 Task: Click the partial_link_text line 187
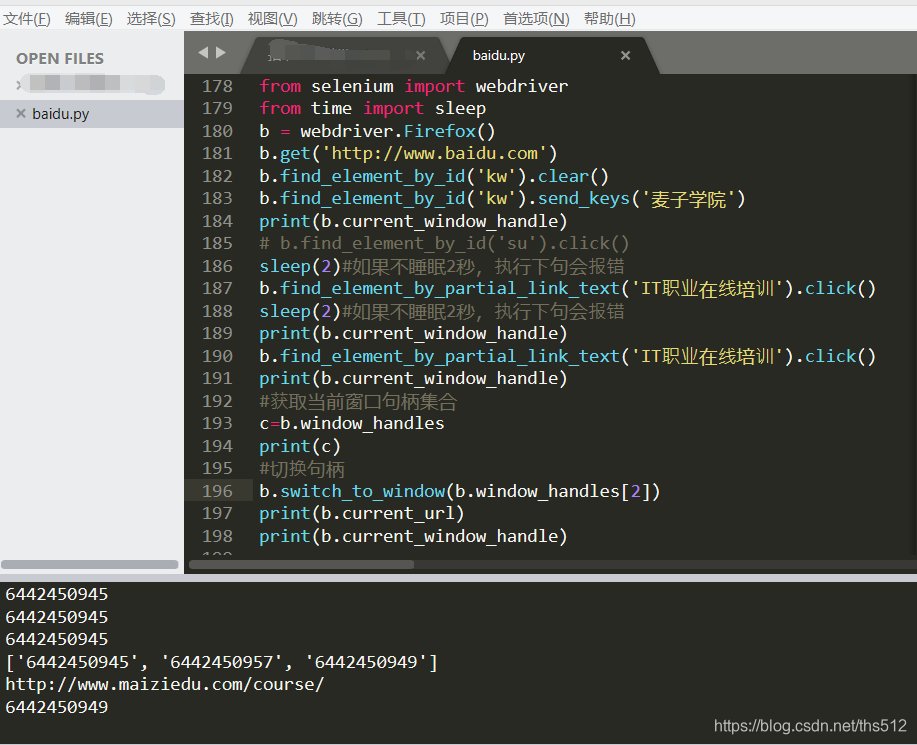click(567, 288)
